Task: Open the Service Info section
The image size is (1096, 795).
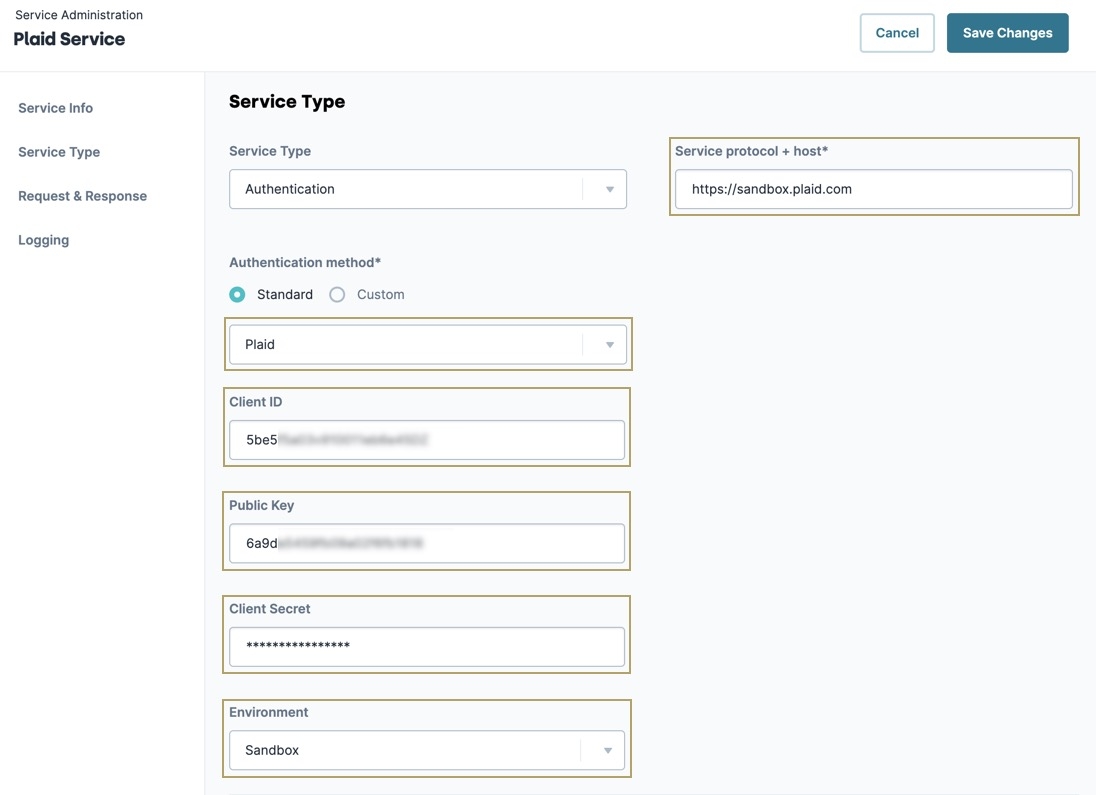Action: (55, 108)
